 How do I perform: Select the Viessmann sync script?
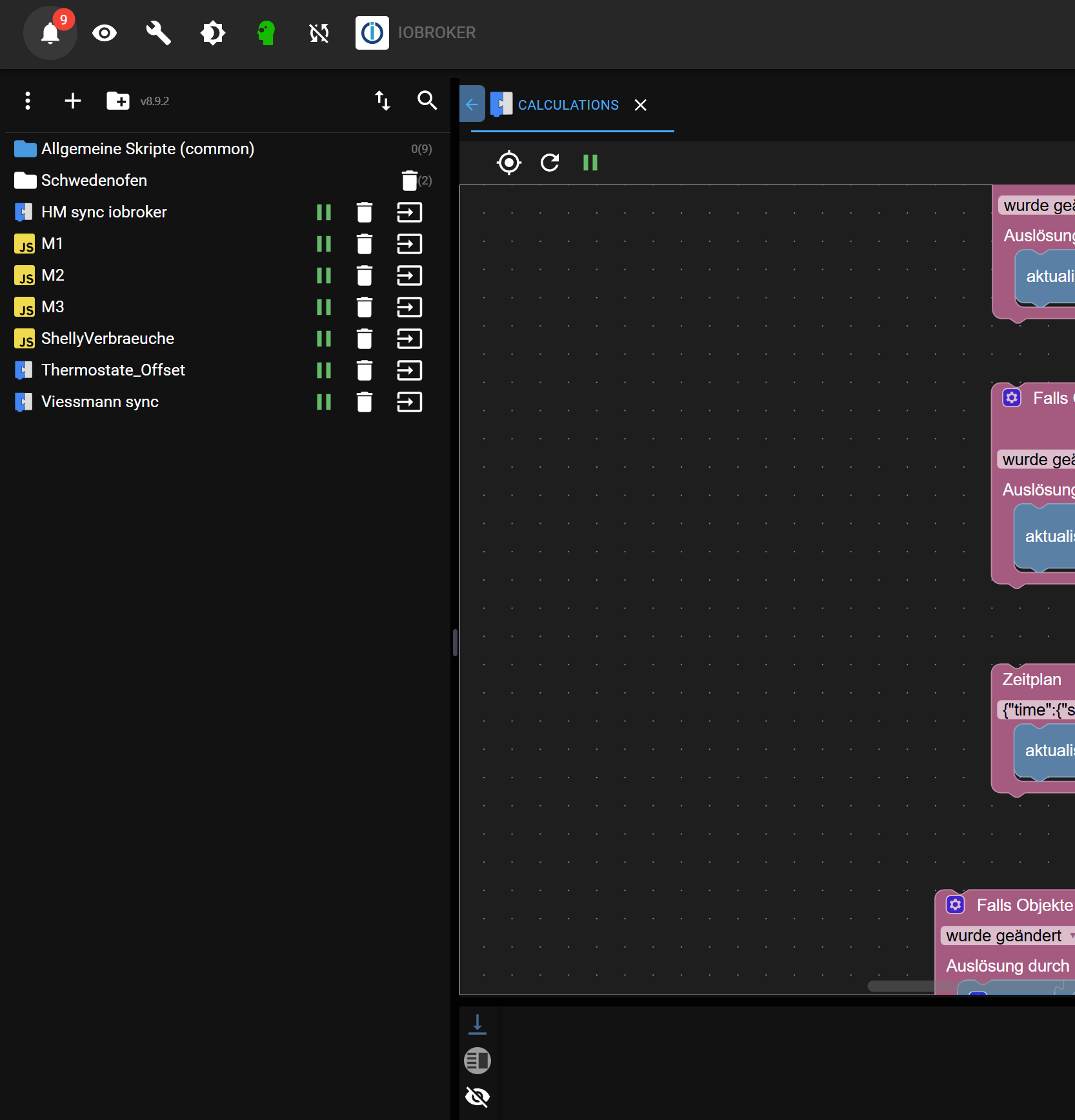coord(100,402)
